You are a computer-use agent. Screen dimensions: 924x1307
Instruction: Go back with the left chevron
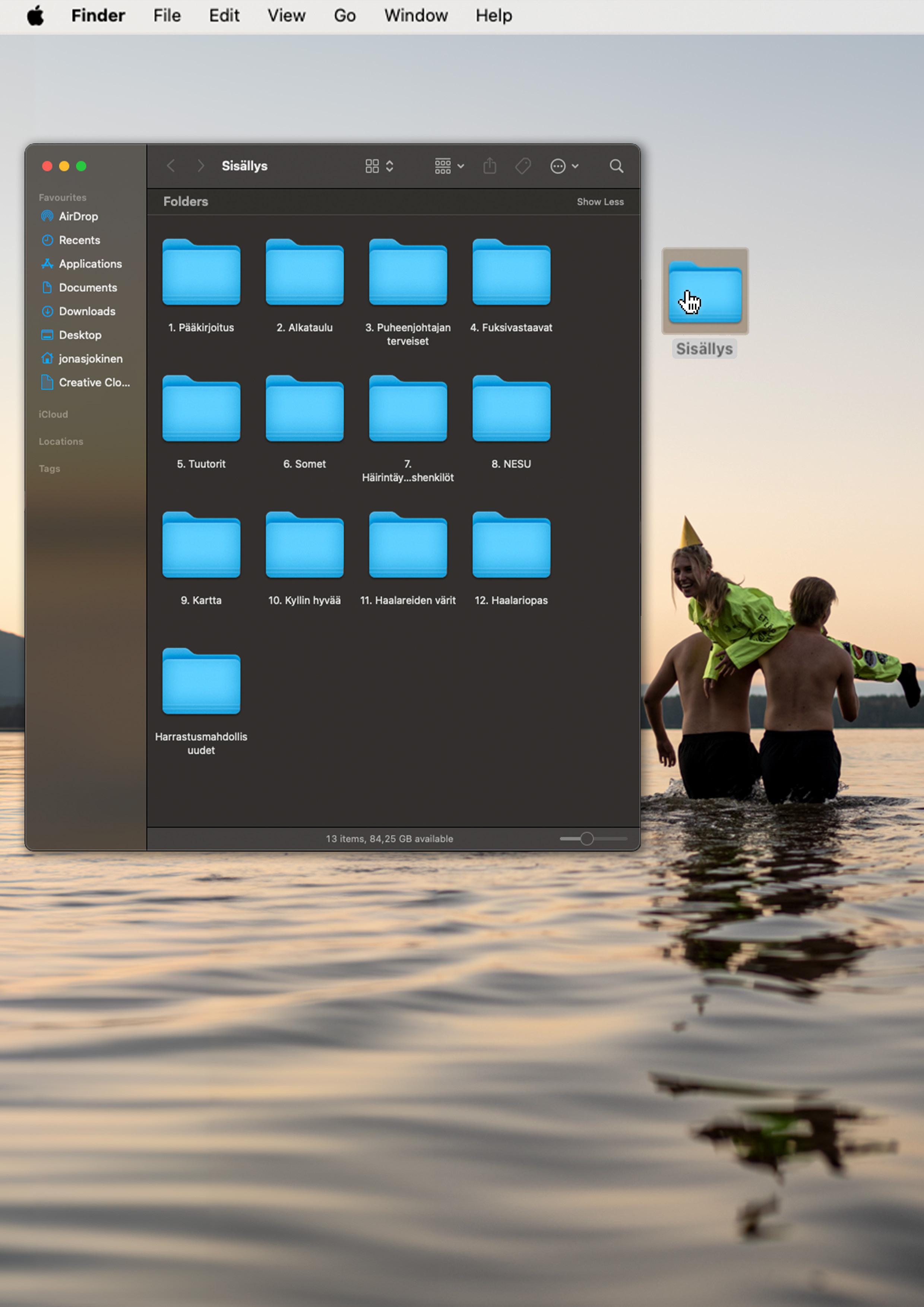coord(171,166)
